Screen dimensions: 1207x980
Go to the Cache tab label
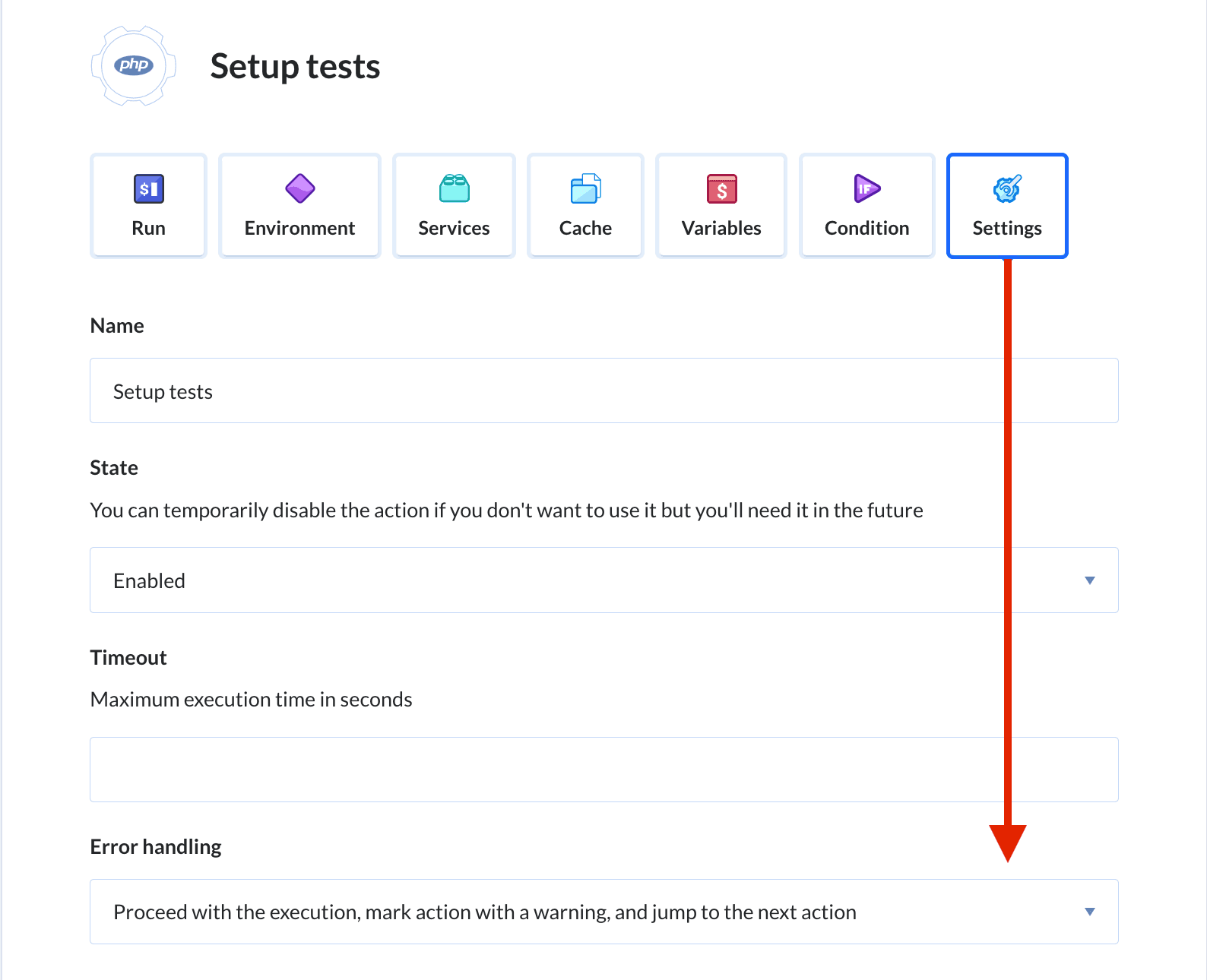click(585, 228)
